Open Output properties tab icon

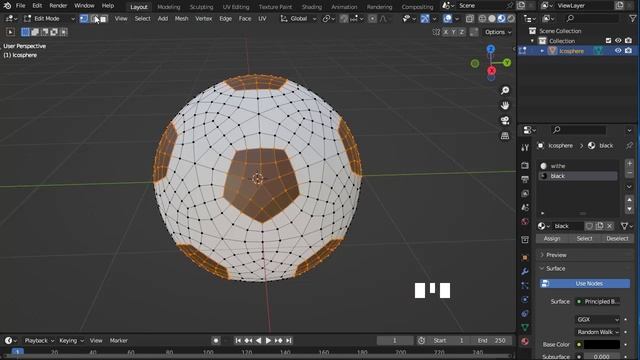[x=525, y=179]
